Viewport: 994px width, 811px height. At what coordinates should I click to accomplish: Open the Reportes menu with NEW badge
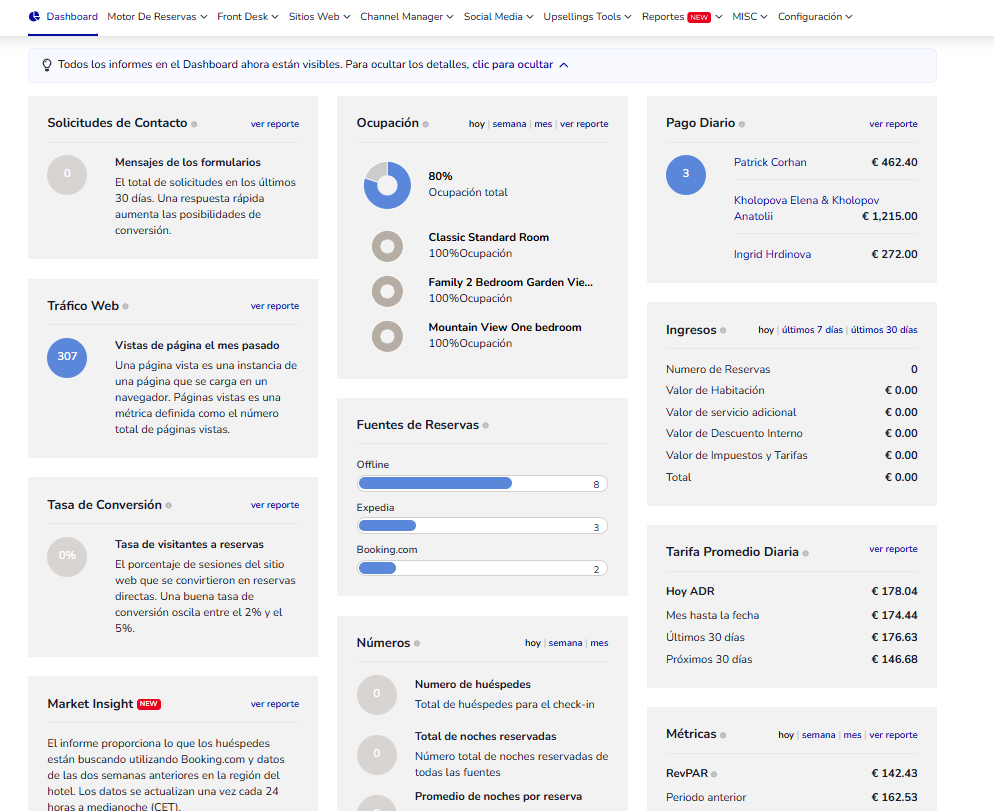pyautogui.click(x=681, y=17)
